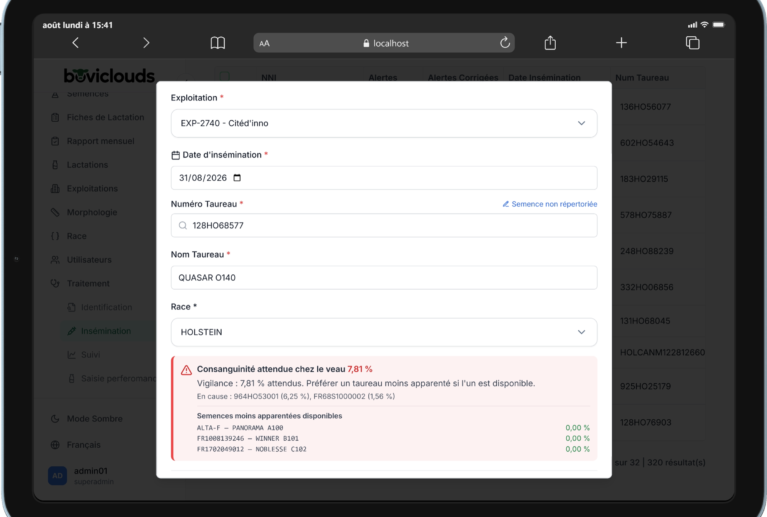Screen dimensions: 767x517
Task: Select the ALTA-F — PANORAMA A100 semence
Action: (393, 427)
